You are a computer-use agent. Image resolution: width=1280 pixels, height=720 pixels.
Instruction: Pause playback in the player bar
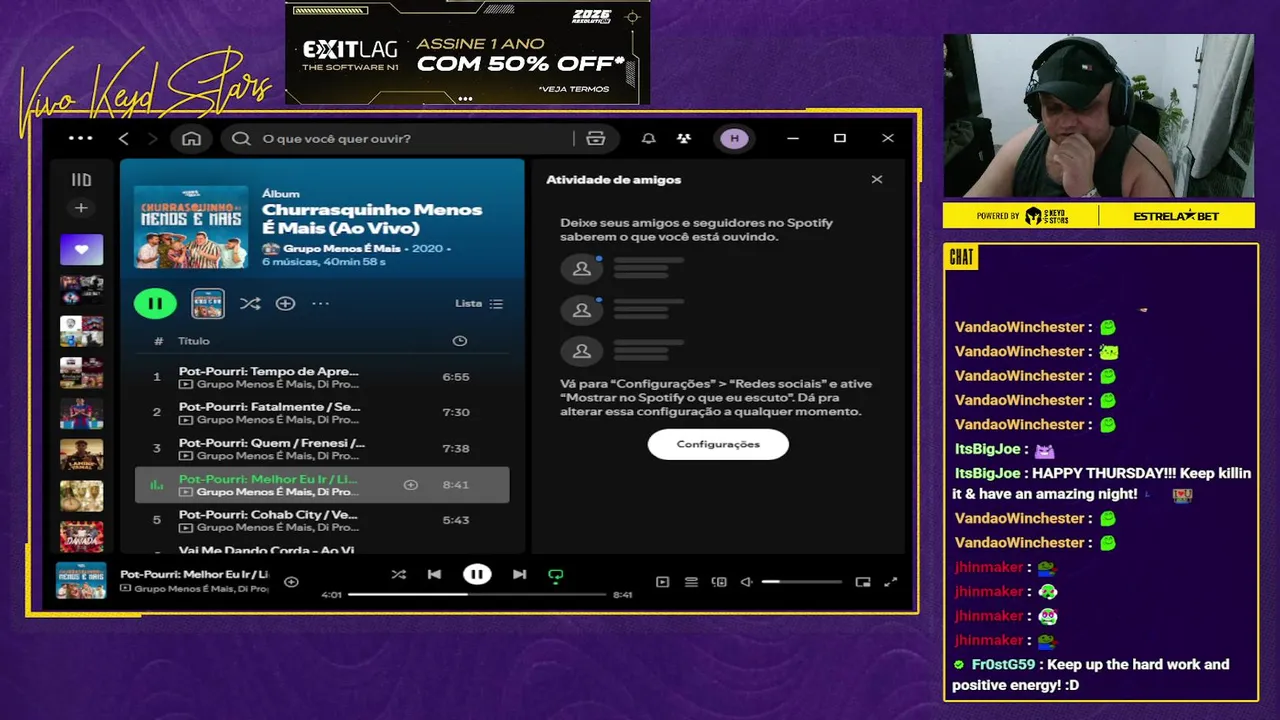(x=477, y=574)
